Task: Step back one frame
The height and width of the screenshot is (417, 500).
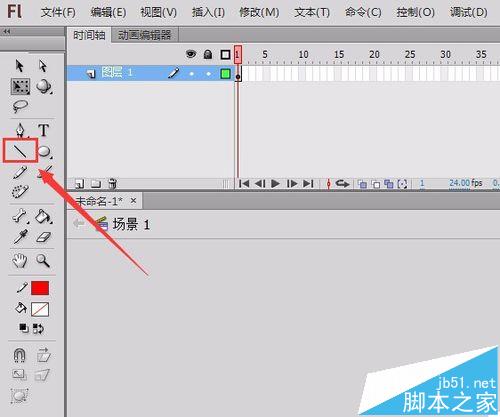Action: (x=260, y=183)
